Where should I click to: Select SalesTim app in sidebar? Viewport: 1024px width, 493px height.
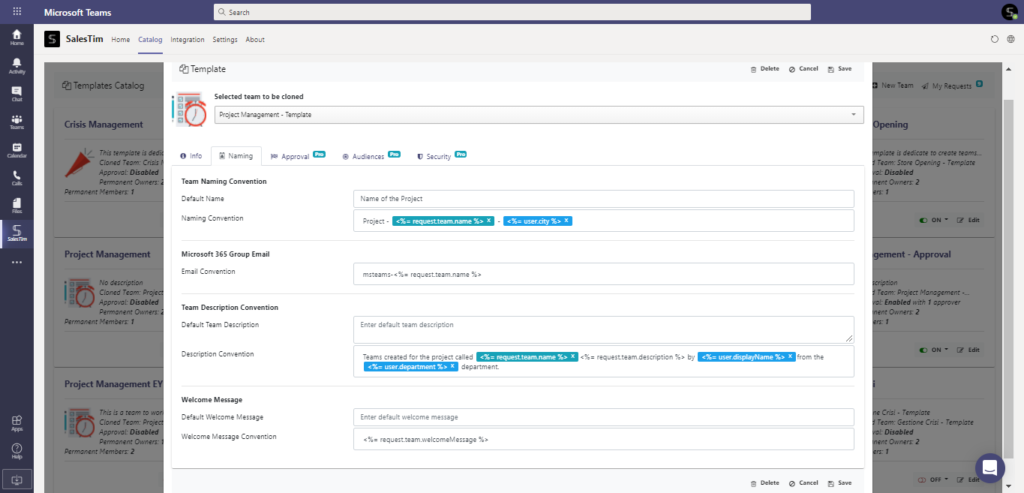coord(16,234)
